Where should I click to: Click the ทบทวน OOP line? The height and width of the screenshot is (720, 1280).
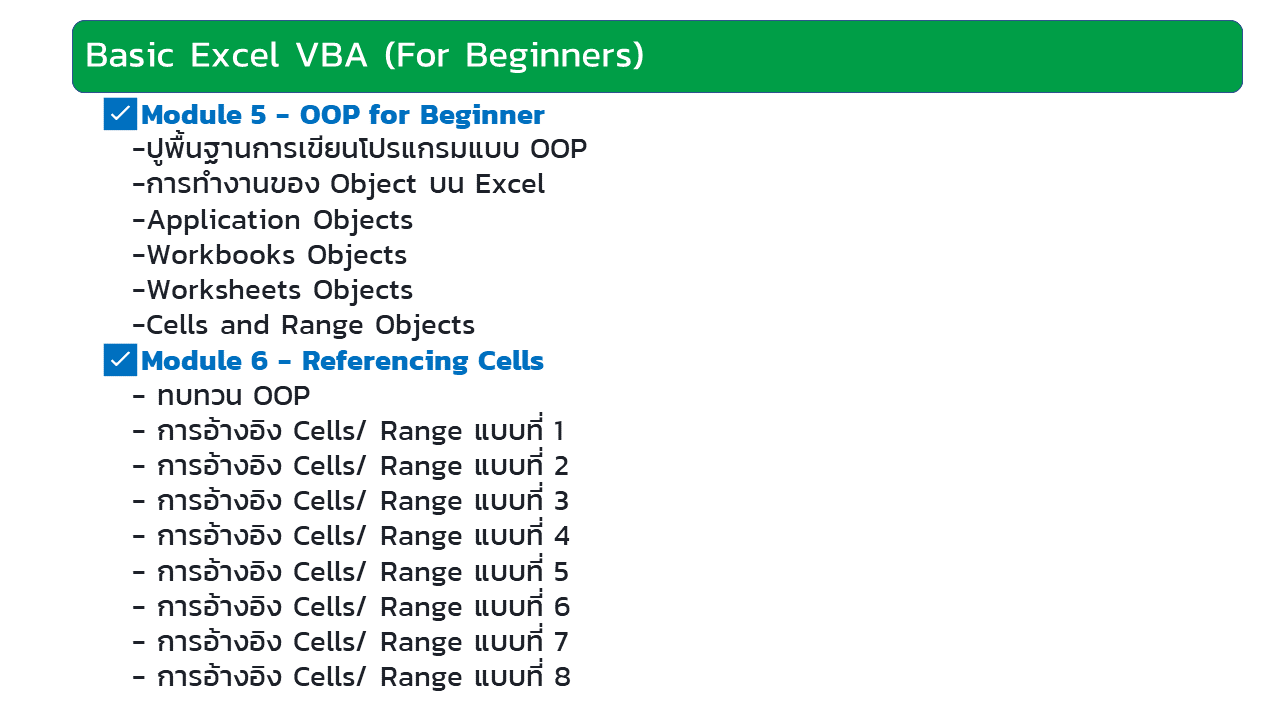coord(221,396)
